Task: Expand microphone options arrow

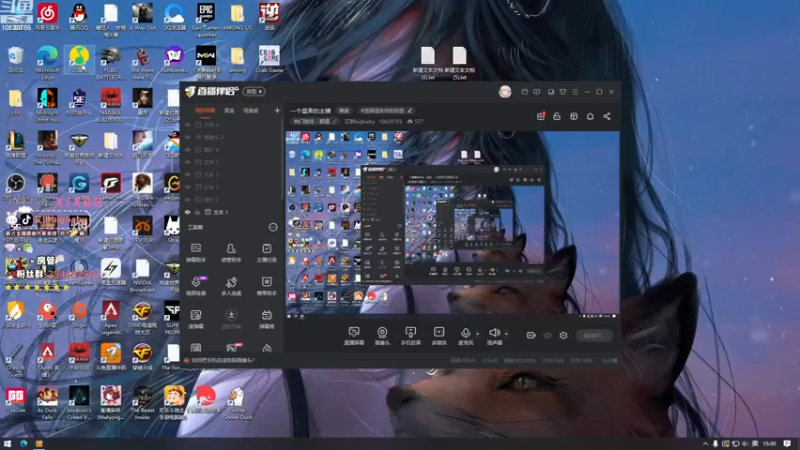Action: [x=478, y=334]
